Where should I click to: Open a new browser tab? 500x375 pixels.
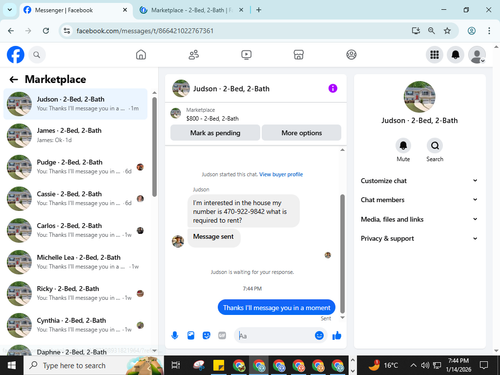click(259, 10)
